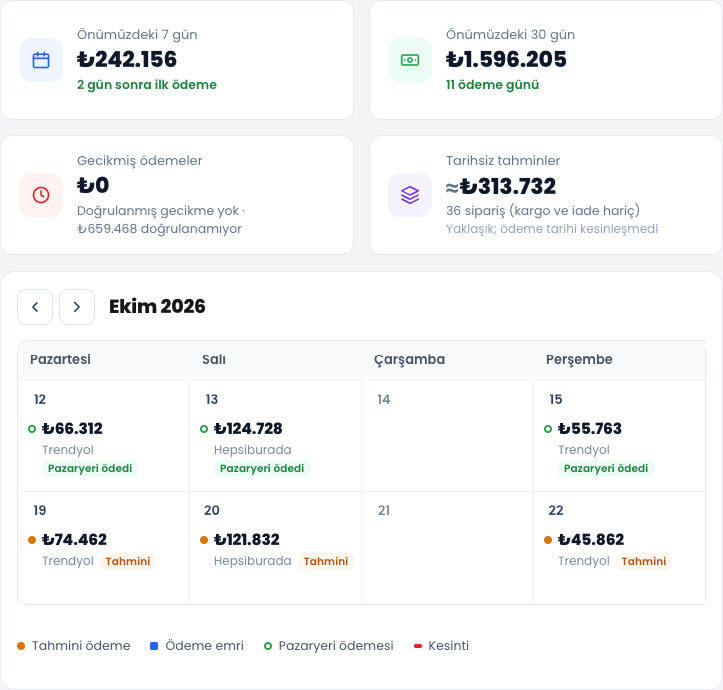
Task: Click the Tahmini badge on day 20
Action: click(x=326, y=561)
